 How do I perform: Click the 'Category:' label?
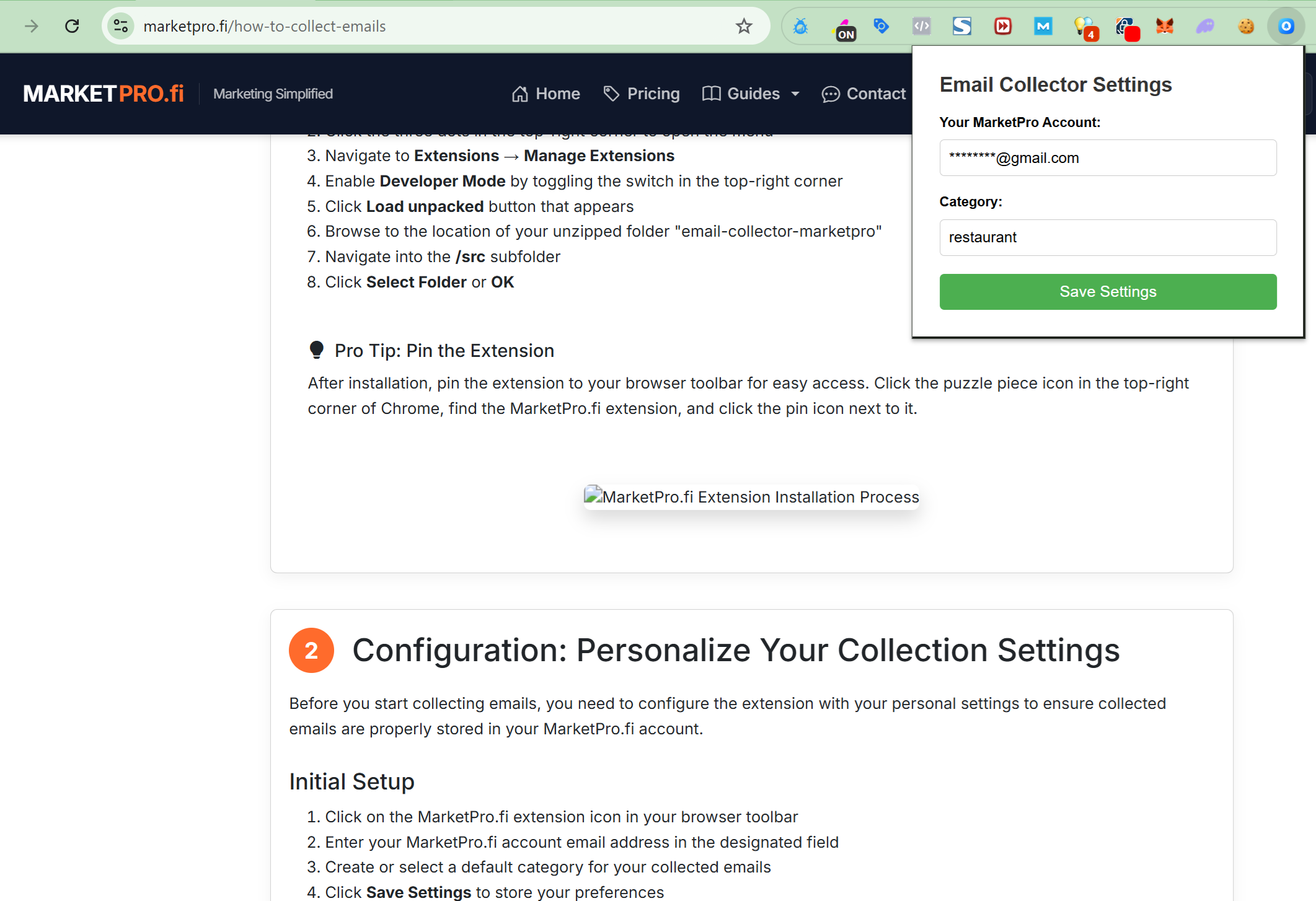pos(971,201)
